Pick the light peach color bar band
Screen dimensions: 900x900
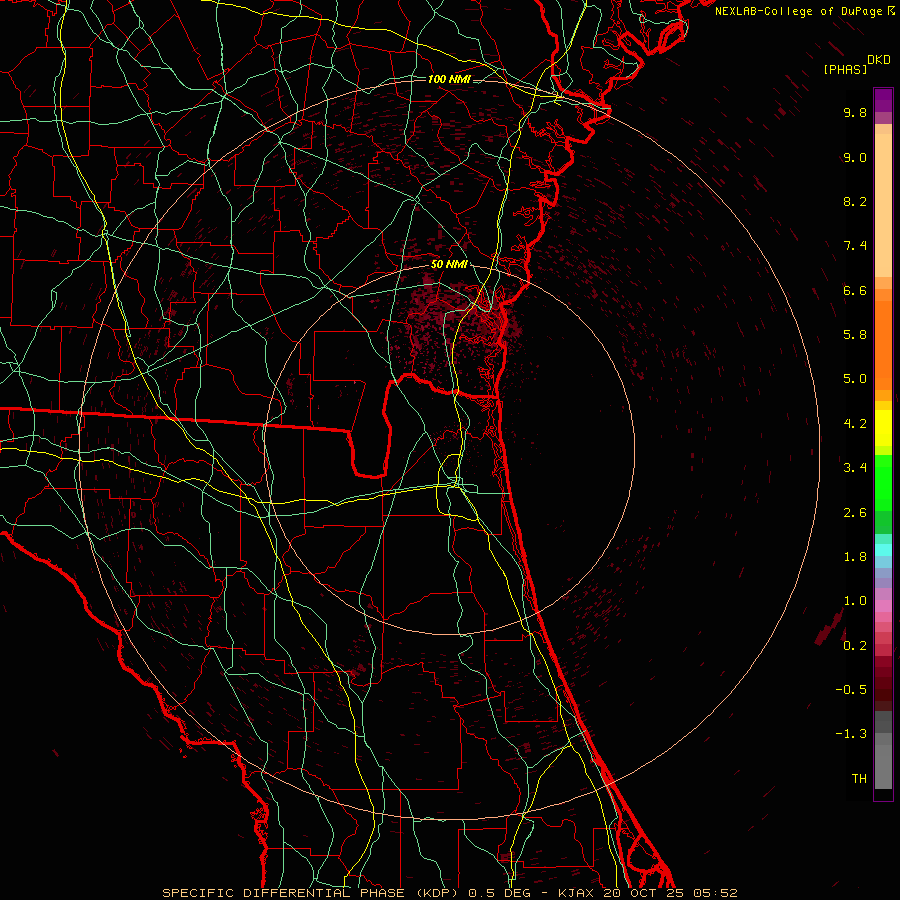883,205
